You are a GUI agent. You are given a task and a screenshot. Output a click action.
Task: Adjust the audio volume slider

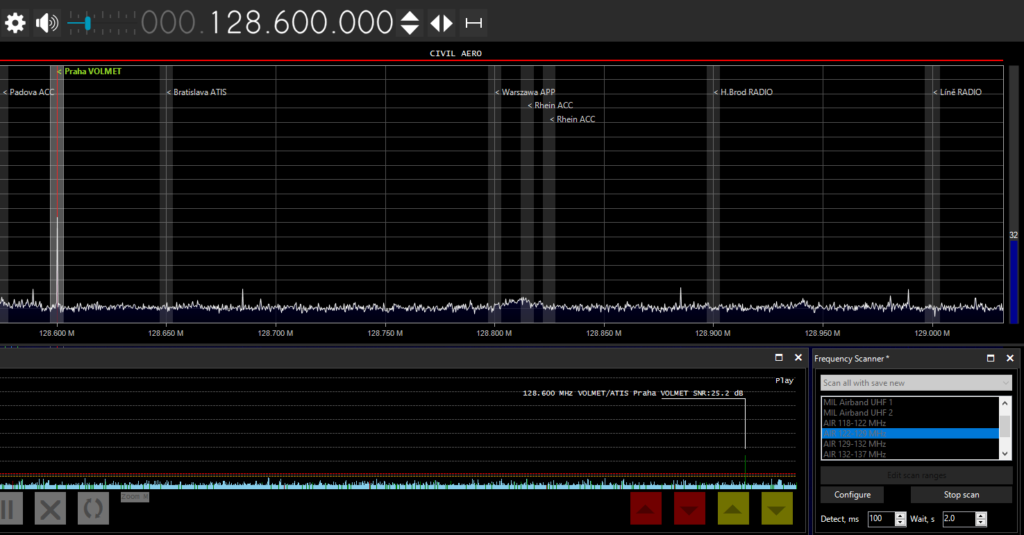(x=102, y=24)
